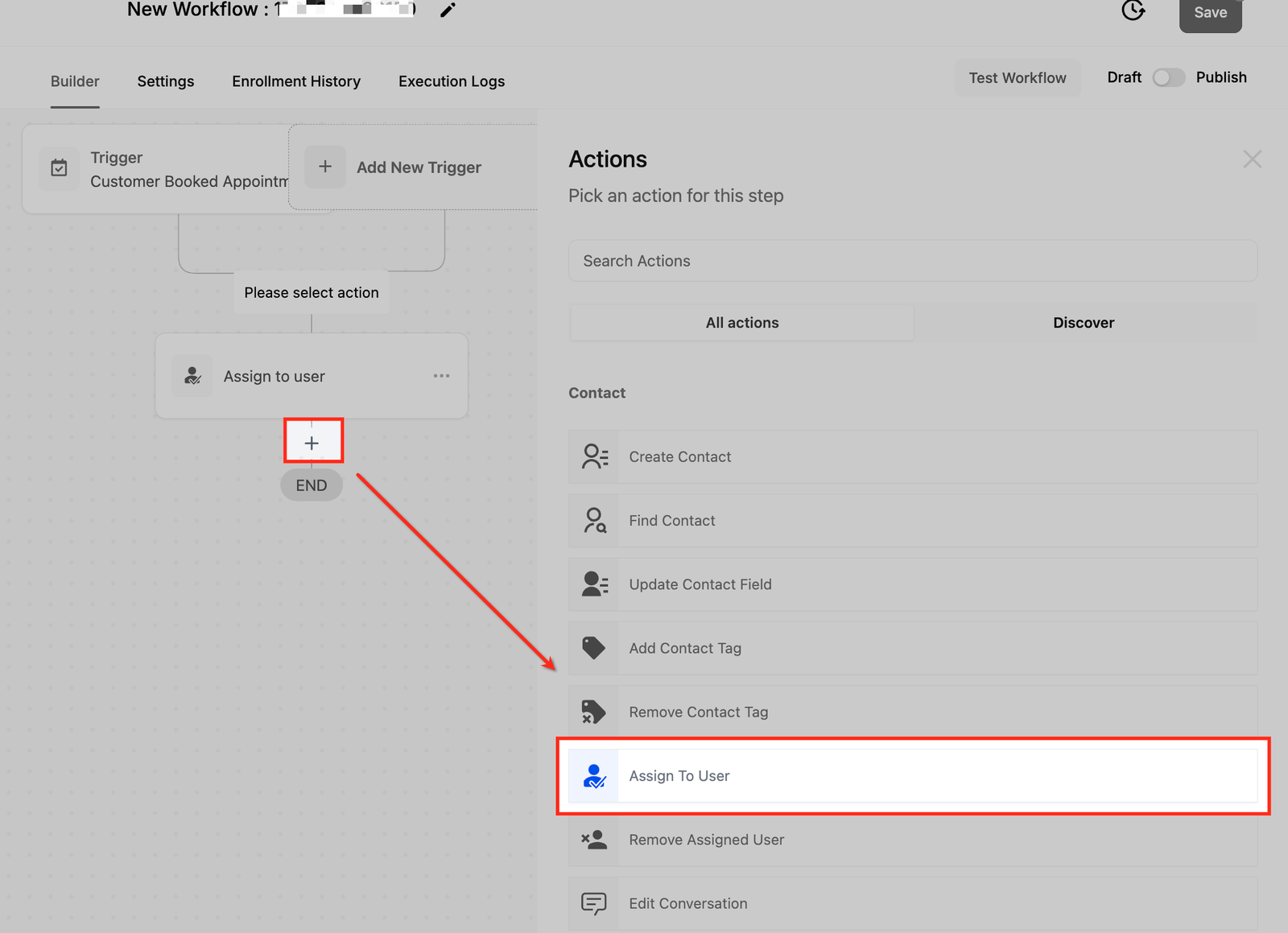Switch to the Settings tab
This screenshot has width=1288, height=933.
(165, 81)
